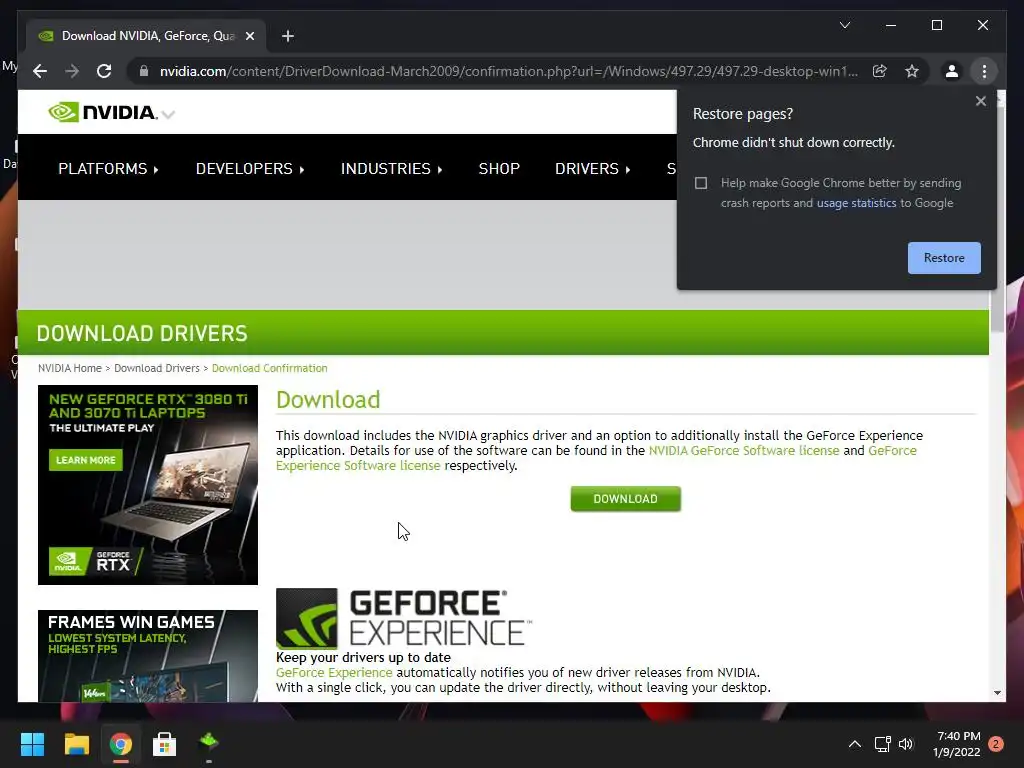Bookmark this page with the star

click(912, 71)
